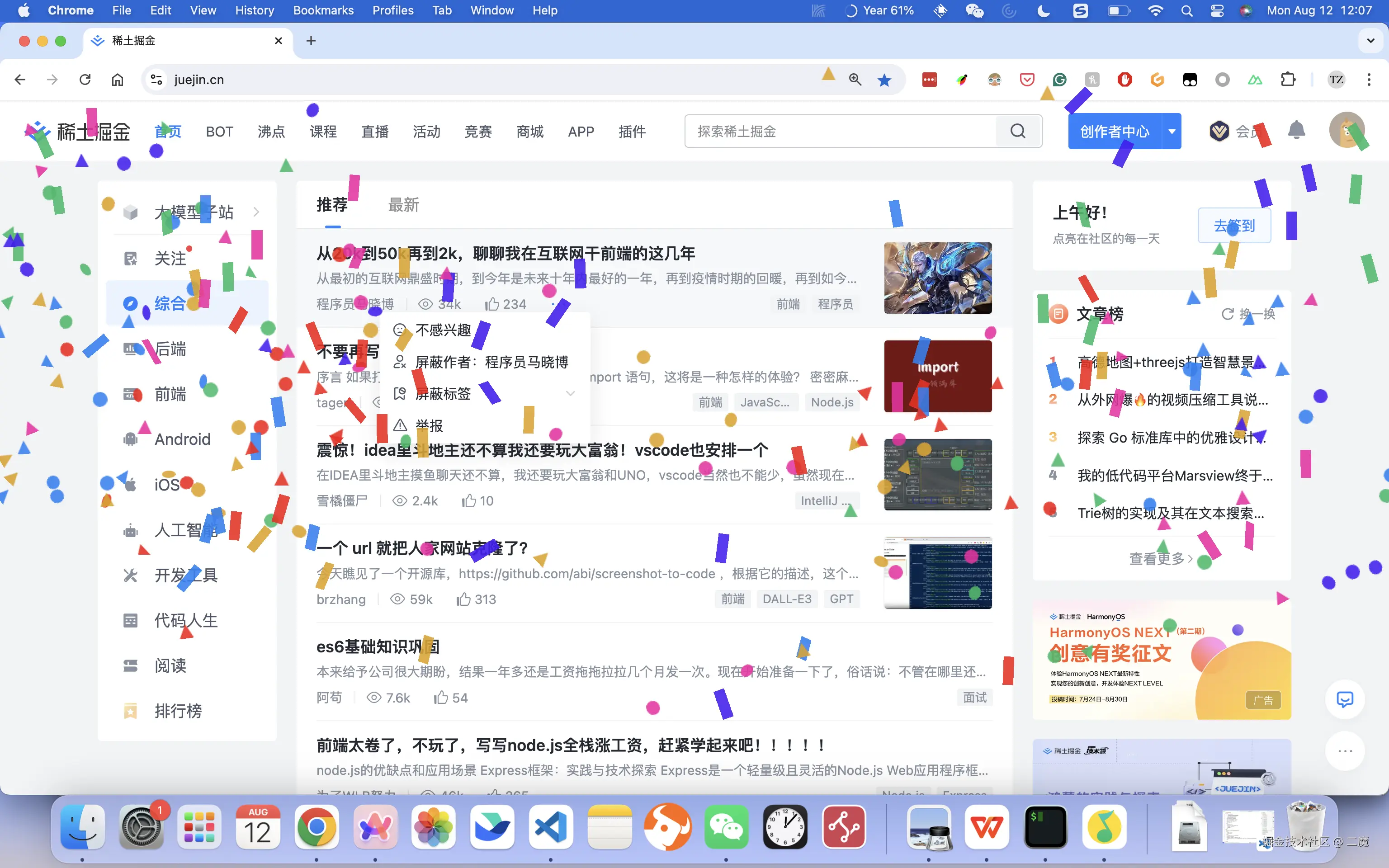1389x868 pixels.
Task: Open the History menu
Action: 254,10
